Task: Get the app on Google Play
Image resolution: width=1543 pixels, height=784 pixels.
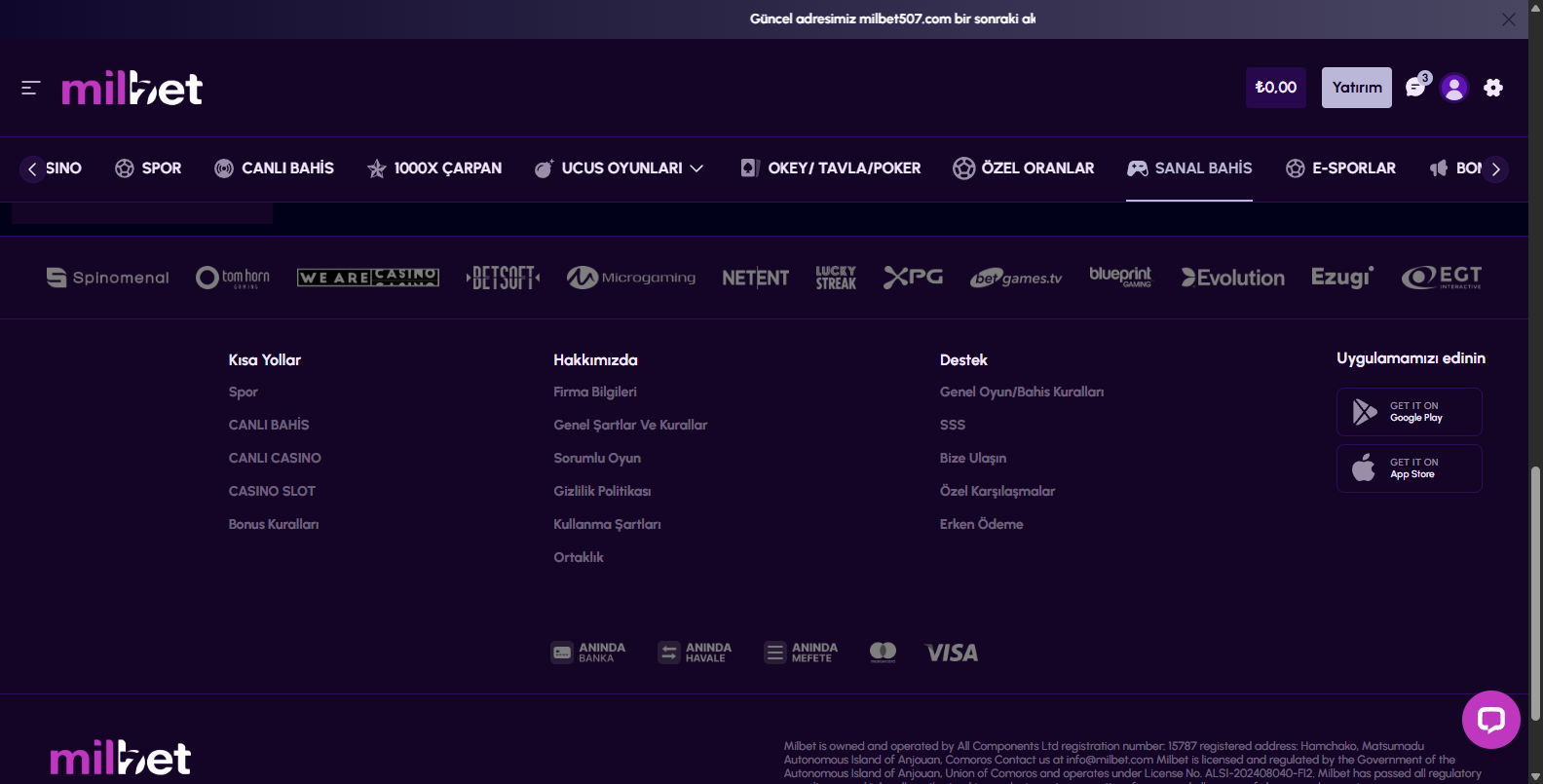Action: 1410,412
